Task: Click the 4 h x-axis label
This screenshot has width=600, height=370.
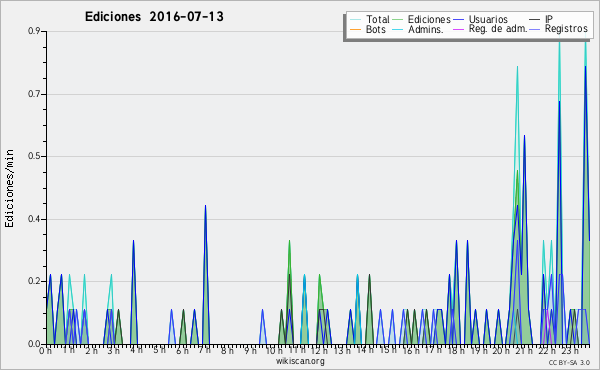Action: (136, 350)
